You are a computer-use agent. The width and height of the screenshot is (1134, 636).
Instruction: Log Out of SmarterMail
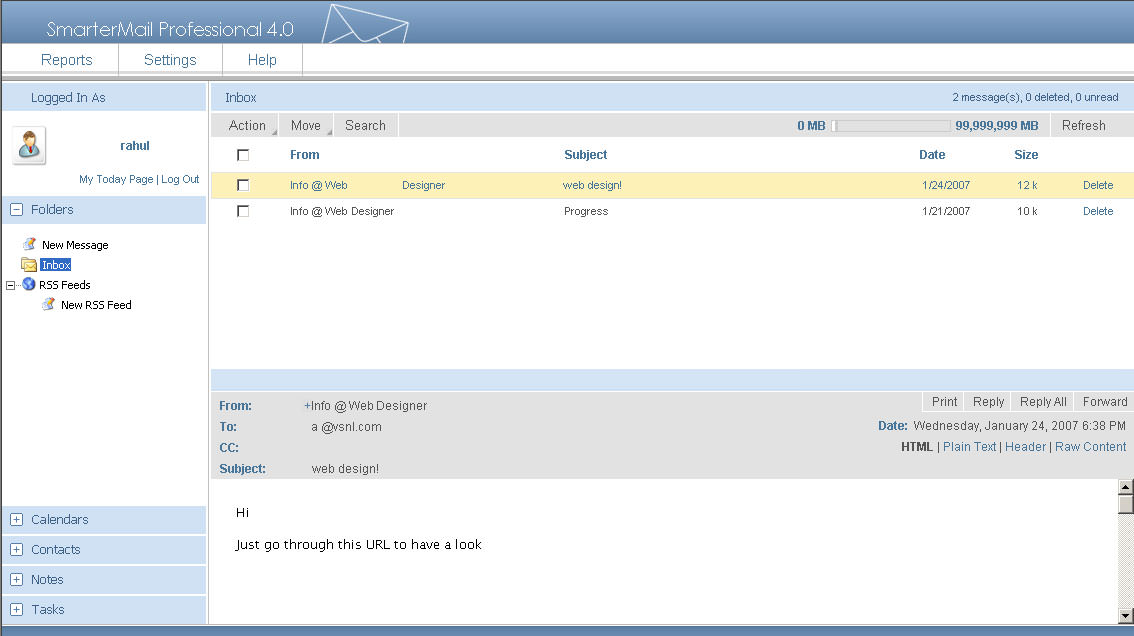pos(180,179)
